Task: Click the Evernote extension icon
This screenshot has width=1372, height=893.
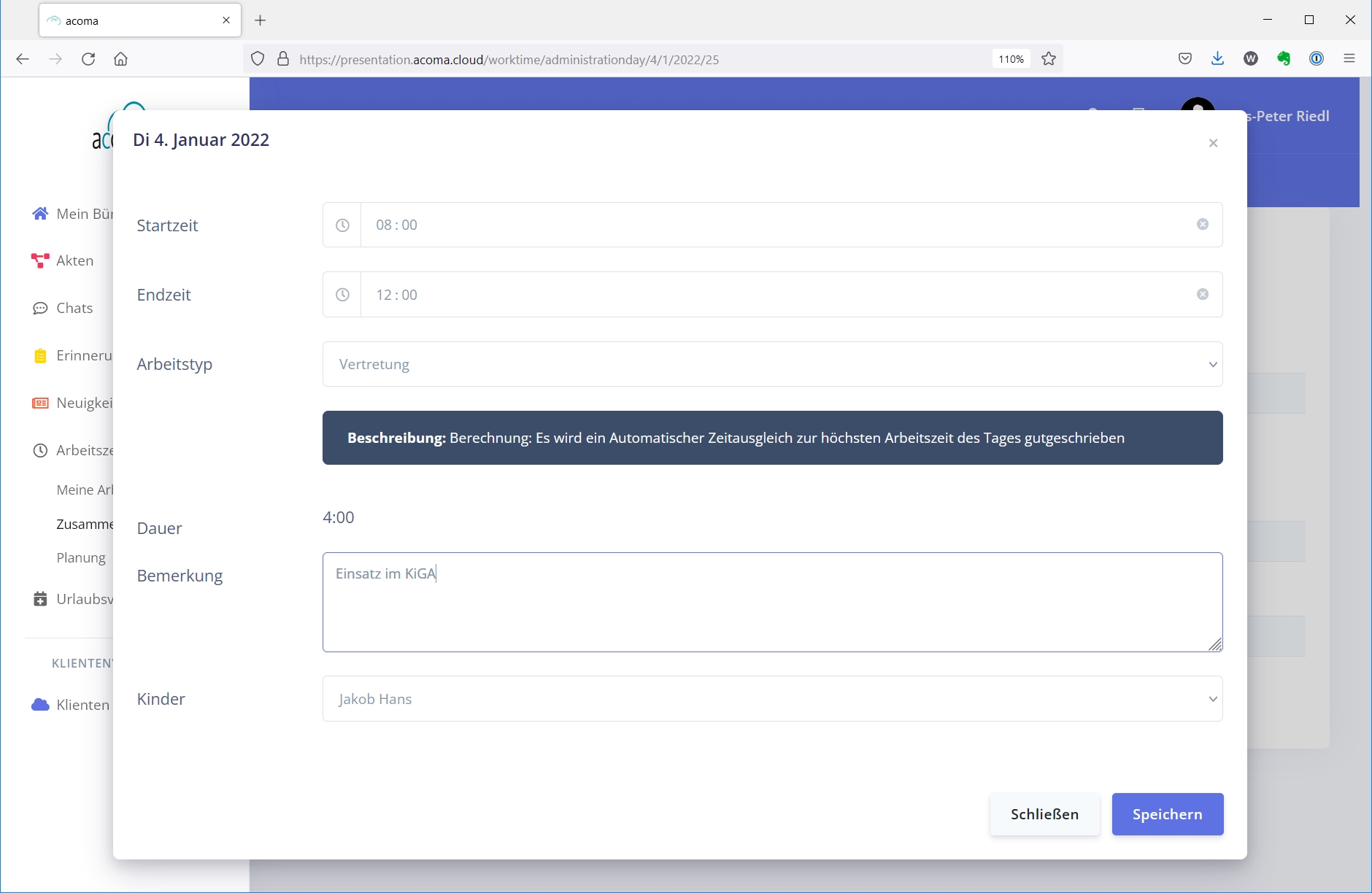Action: pyautogui.click(x=1284, y=59)
